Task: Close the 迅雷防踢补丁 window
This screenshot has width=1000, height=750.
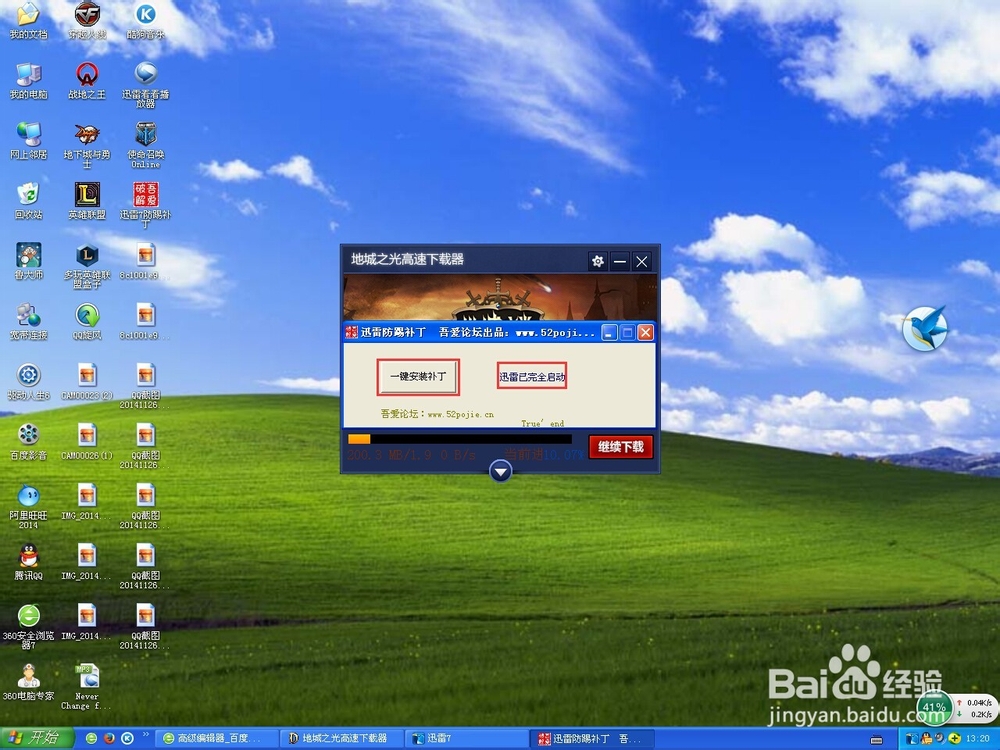Action: 645,332
